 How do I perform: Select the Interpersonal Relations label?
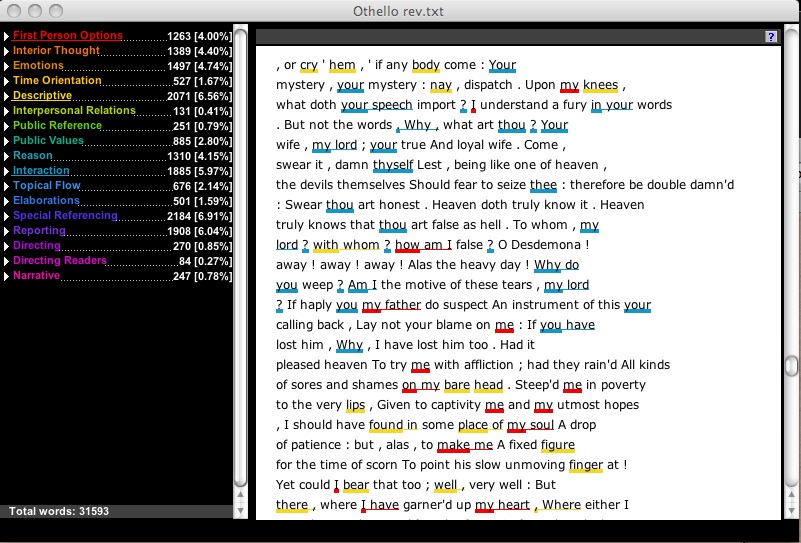pyautogui.click(x=74, y=110)
